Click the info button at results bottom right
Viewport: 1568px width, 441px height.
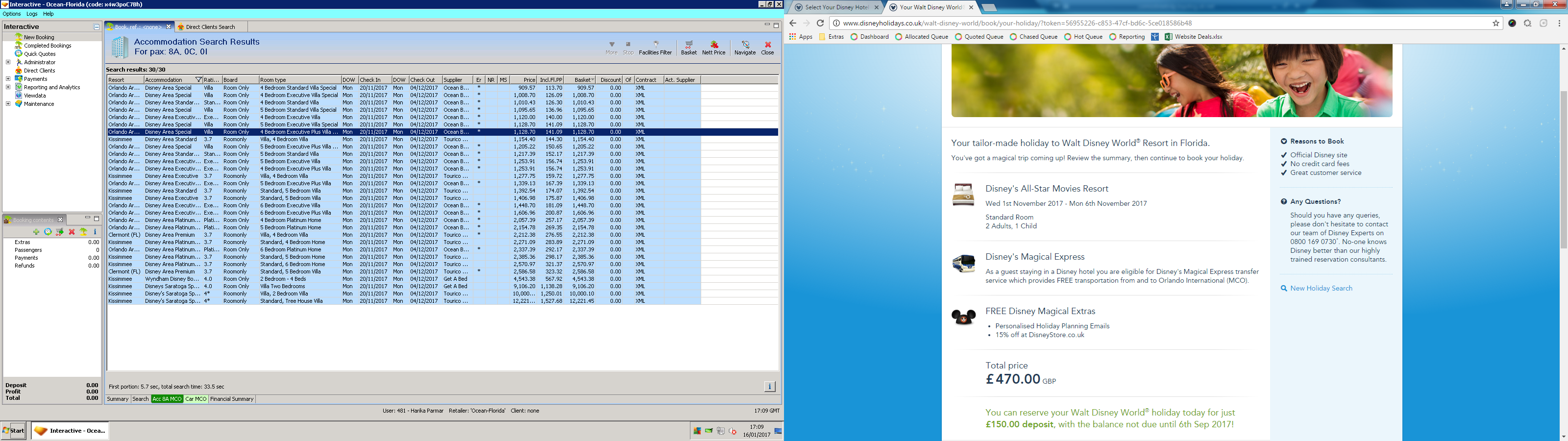point(769,386)
